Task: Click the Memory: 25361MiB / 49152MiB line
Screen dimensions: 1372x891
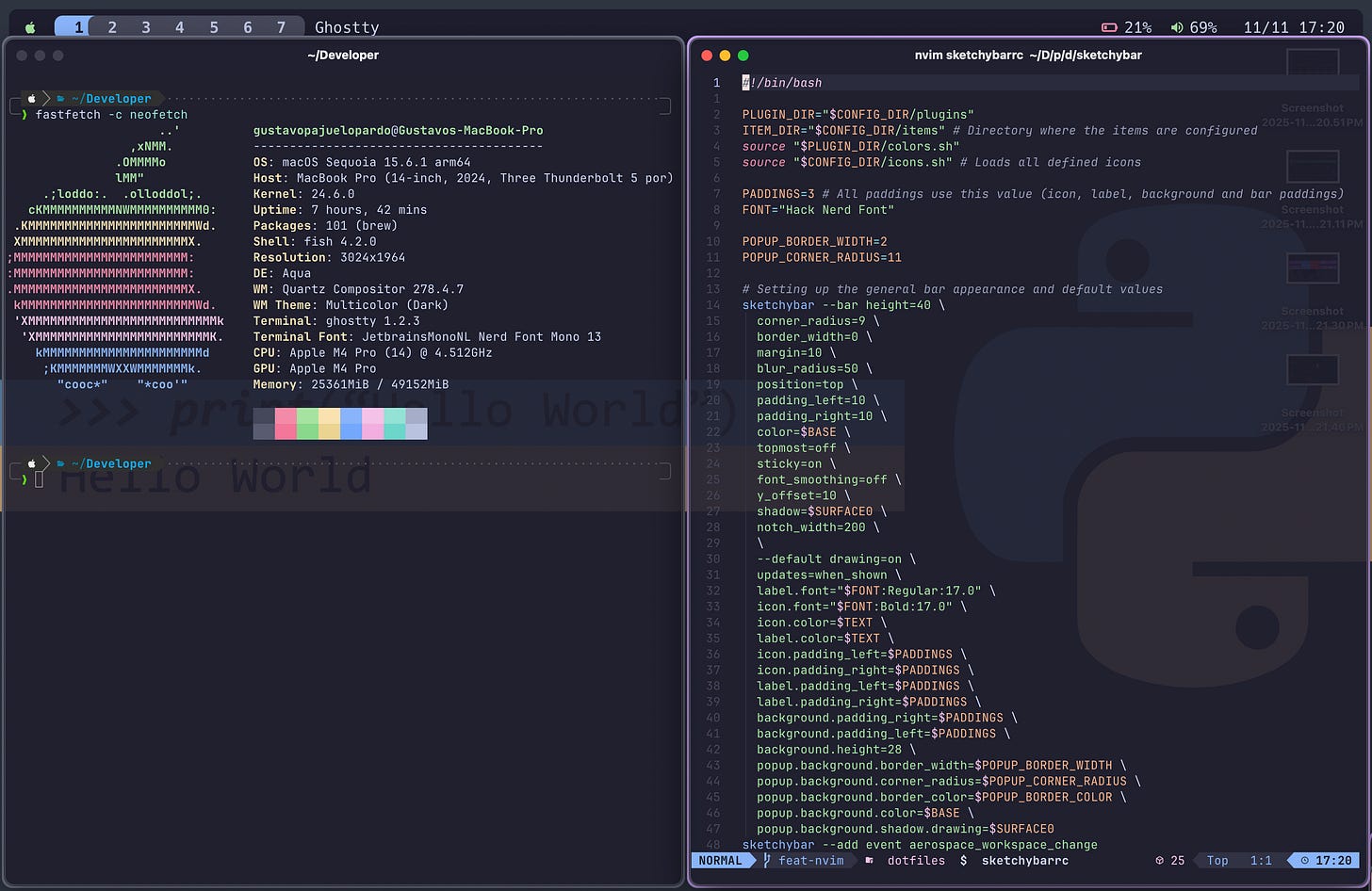Action: pos(351,384)
